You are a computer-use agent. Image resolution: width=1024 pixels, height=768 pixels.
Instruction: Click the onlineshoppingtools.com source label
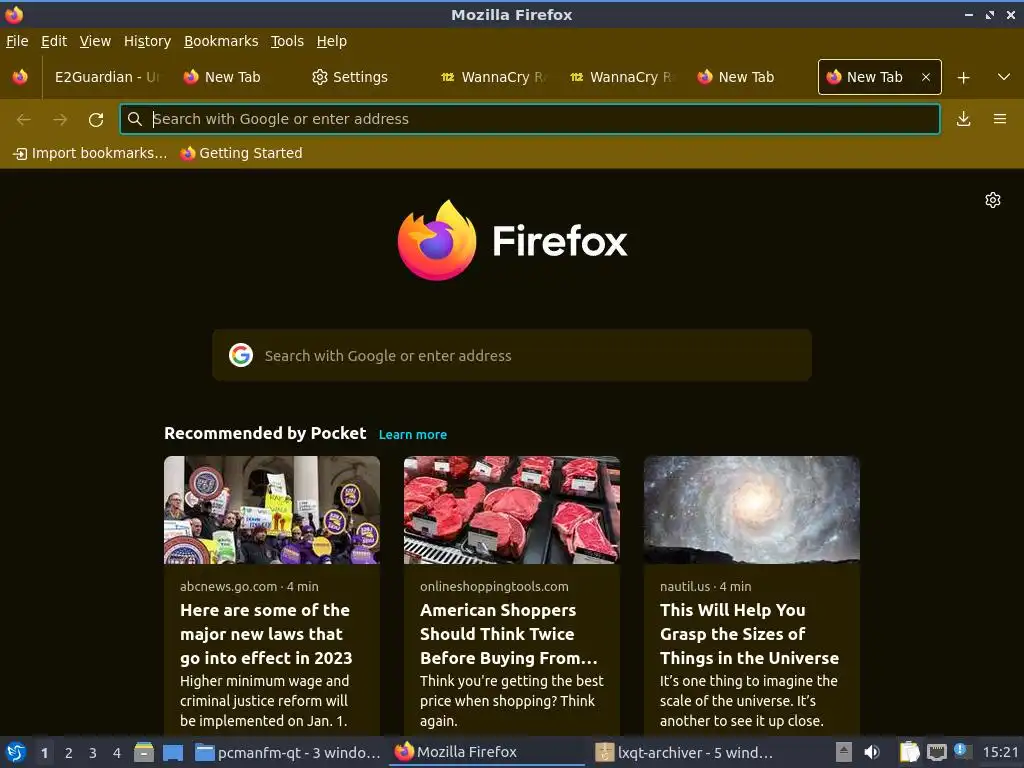[x=494, y=586]
